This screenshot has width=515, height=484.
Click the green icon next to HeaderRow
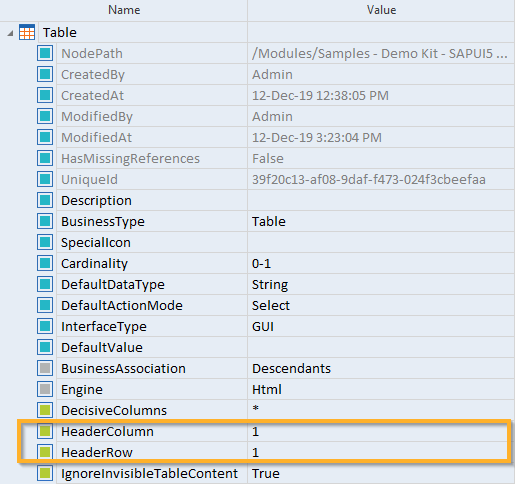click(45, 452)
